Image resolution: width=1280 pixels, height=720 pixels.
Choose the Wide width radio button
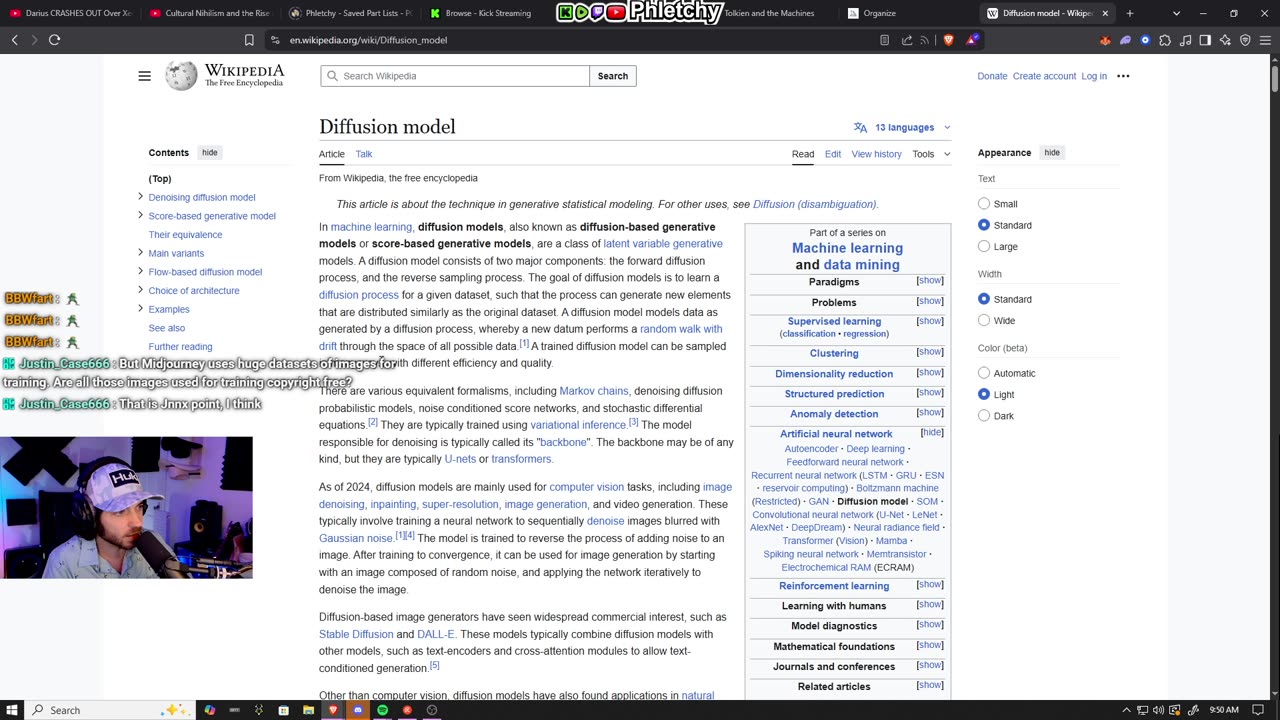click(984, 321)
